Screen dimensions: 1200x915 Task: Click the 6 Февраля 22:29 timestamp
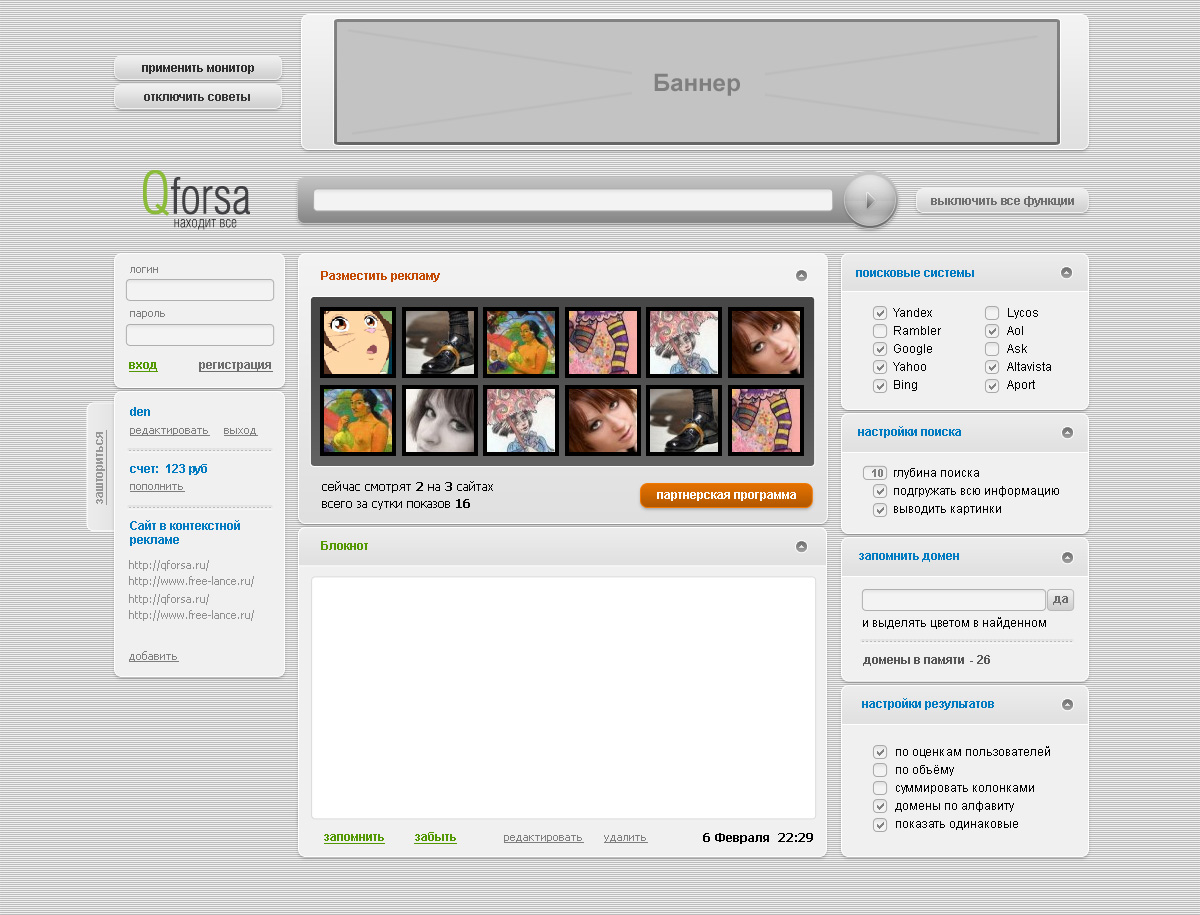point(758,837)
